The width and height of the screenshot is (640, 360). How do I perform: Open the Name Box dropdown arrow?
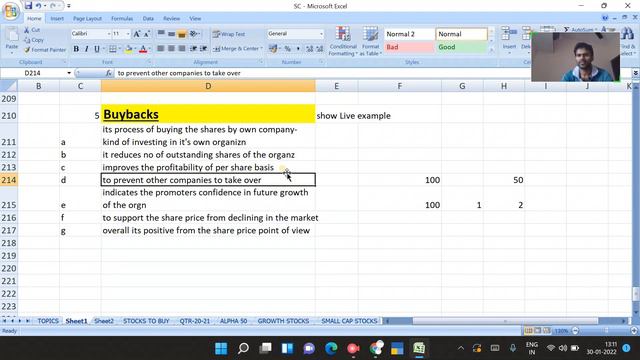click(69, 73)
